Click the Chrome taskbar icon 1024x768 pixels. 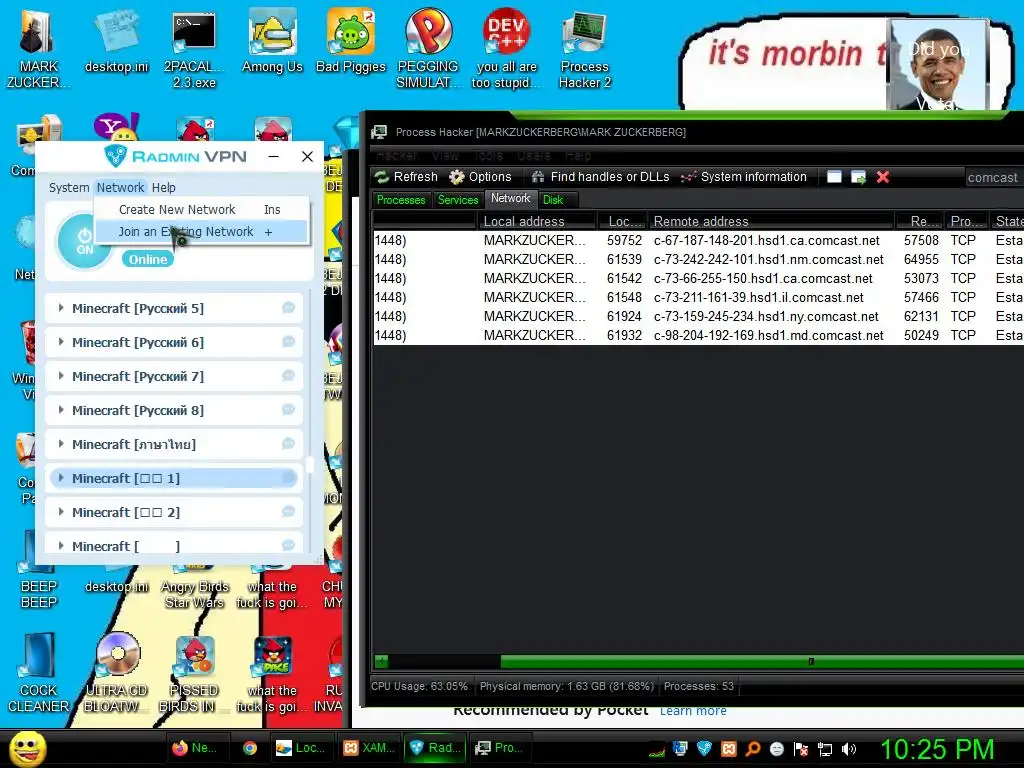click(x=249, y=748)
